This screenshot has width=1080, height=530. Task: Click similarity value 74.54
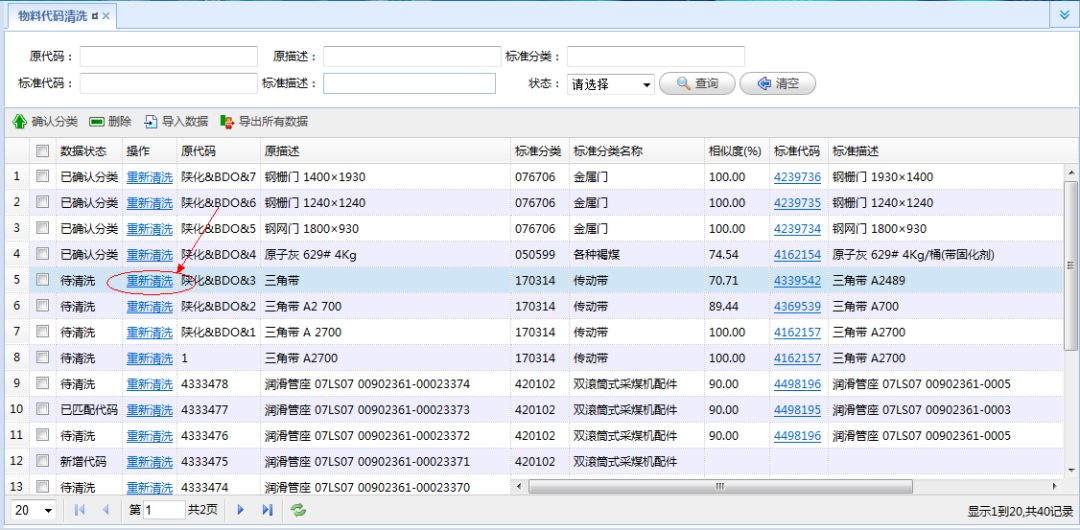[x=723, y=254]
